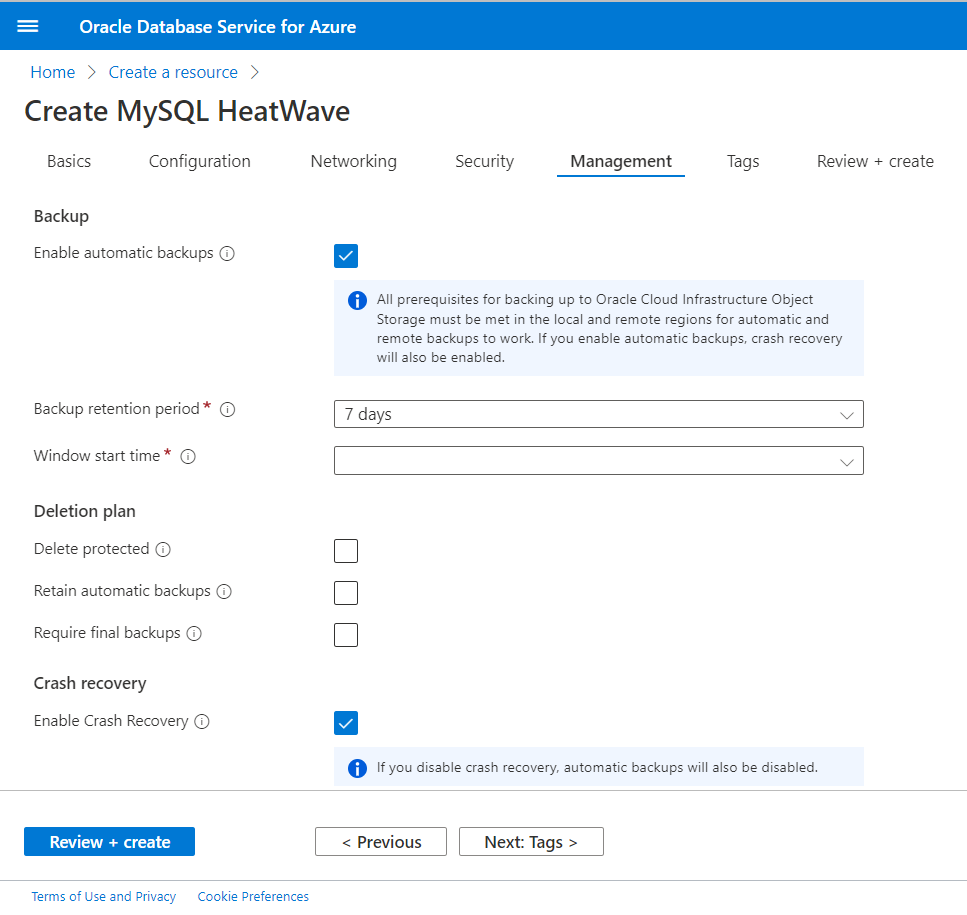
Task: Switch to the Tags tab
Action: [743, 162]
